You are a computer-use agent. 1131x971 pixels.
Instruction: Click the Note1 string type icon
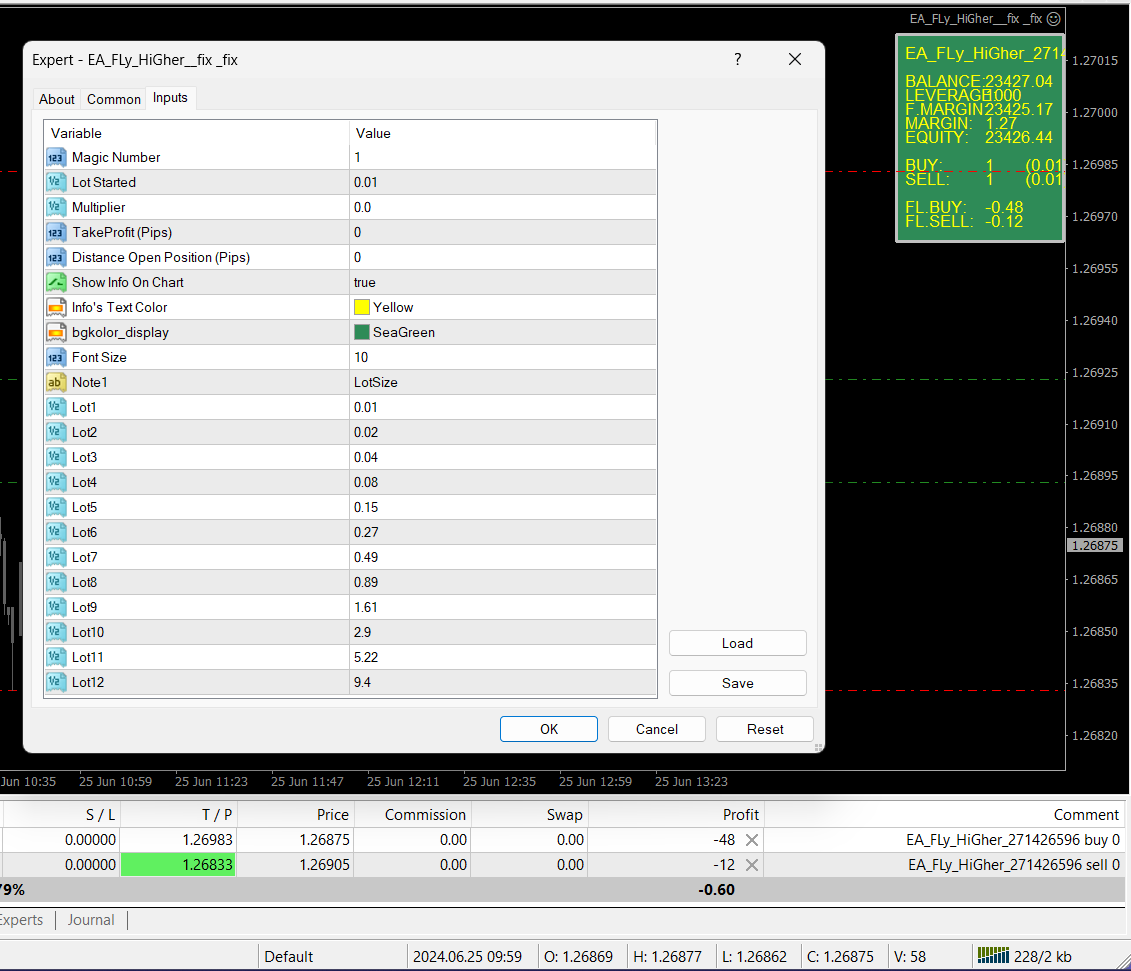(x=56, y=382)
